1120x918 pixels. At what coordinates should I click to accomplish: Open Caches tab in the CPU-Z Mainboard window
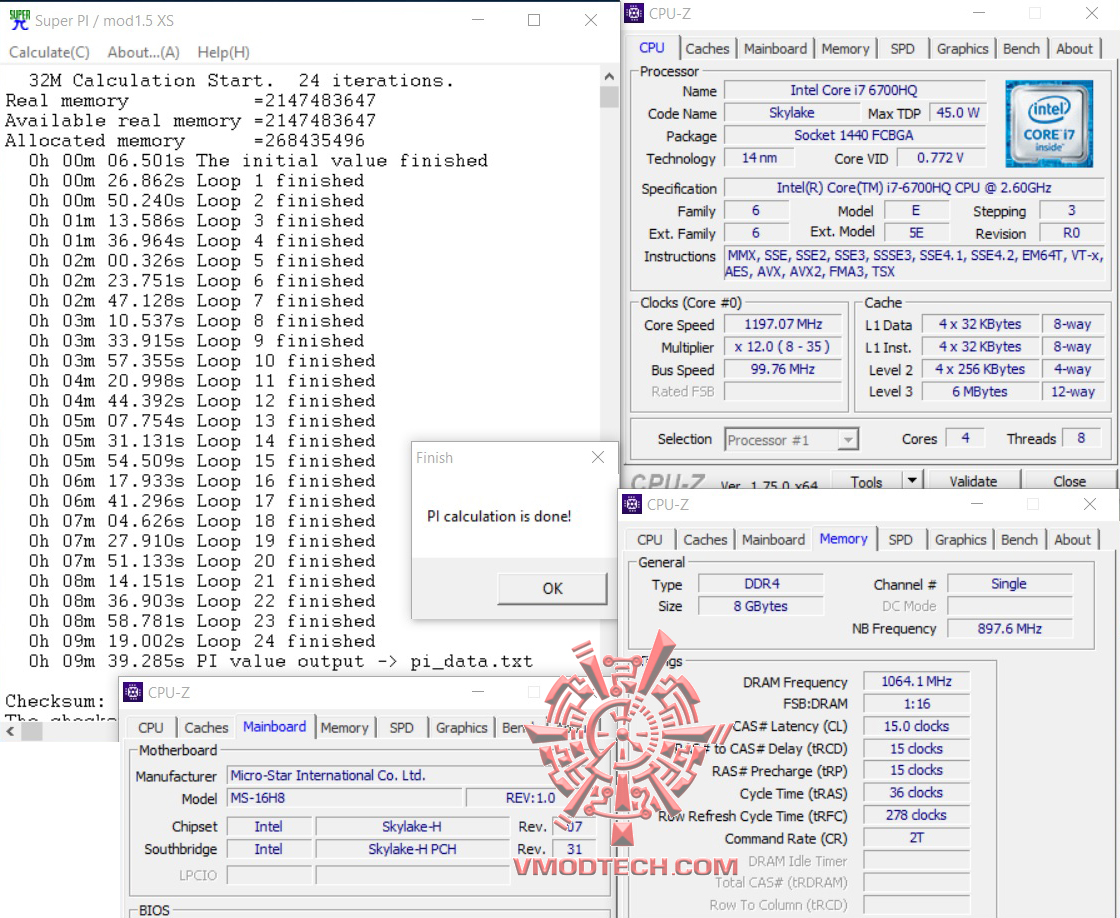[x=206, y=727]
